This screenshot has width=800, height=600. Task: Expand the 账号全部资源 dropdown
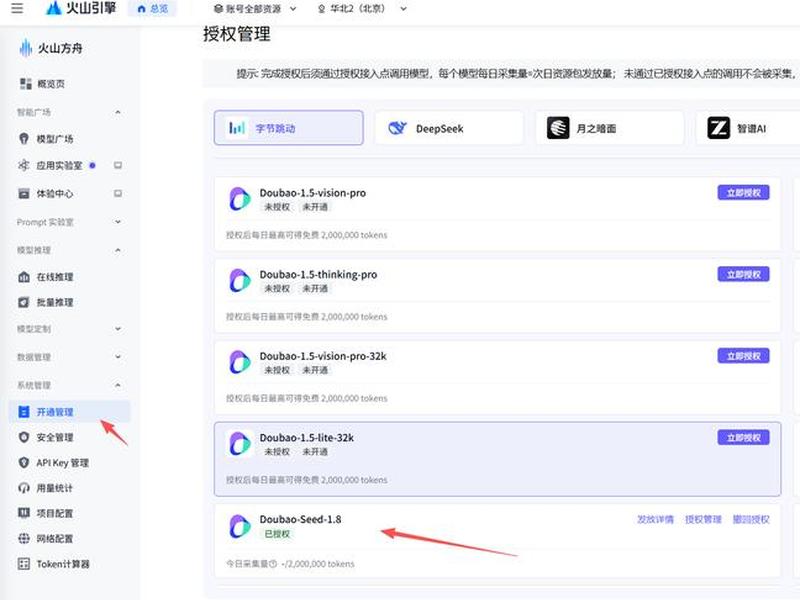(255, 9)
